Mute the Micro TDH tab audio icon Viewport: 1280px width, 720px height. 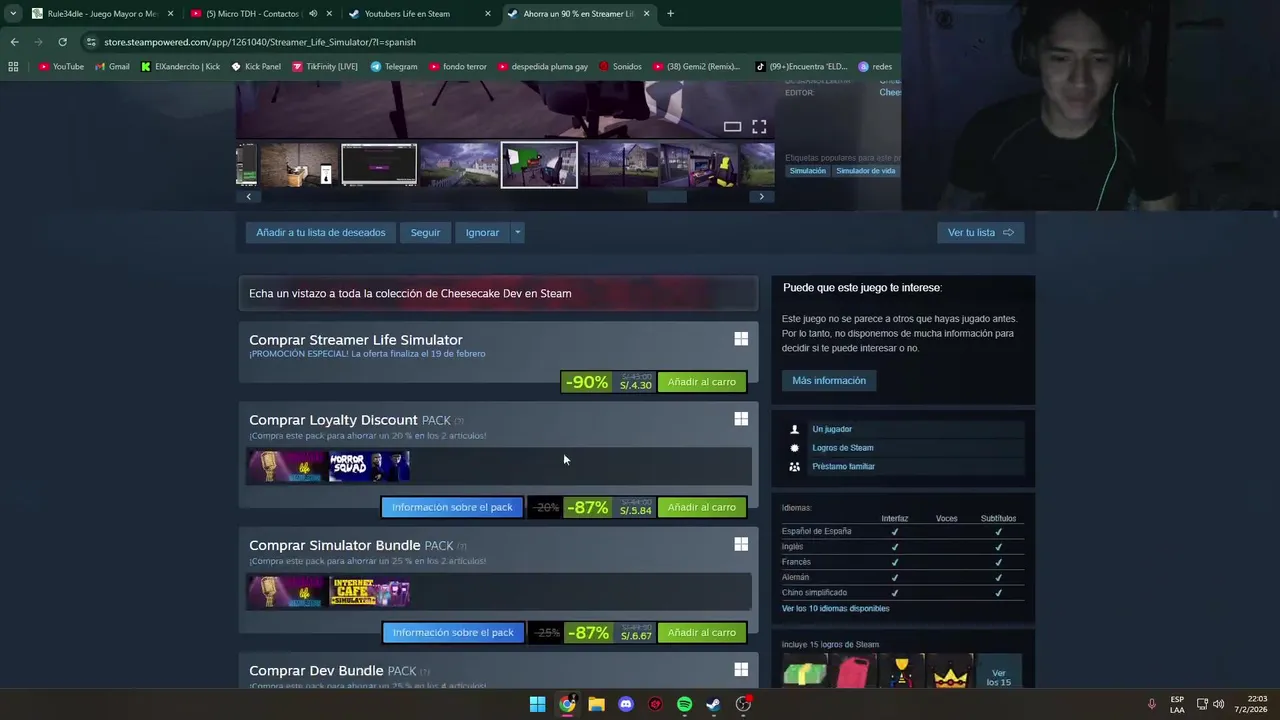(313, 14)
